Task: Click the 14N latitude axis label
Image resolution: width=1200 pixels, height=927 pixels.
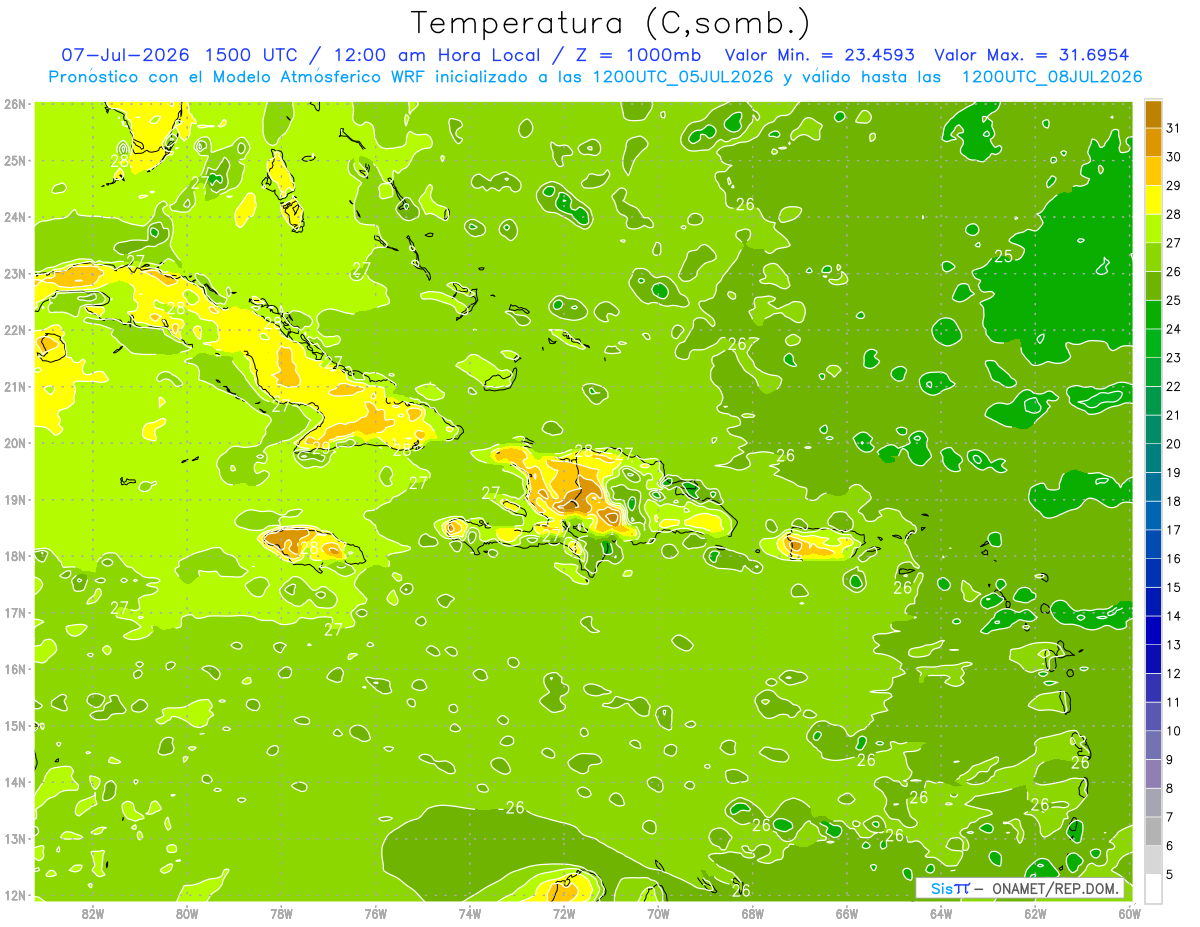Action: [15, 782]
